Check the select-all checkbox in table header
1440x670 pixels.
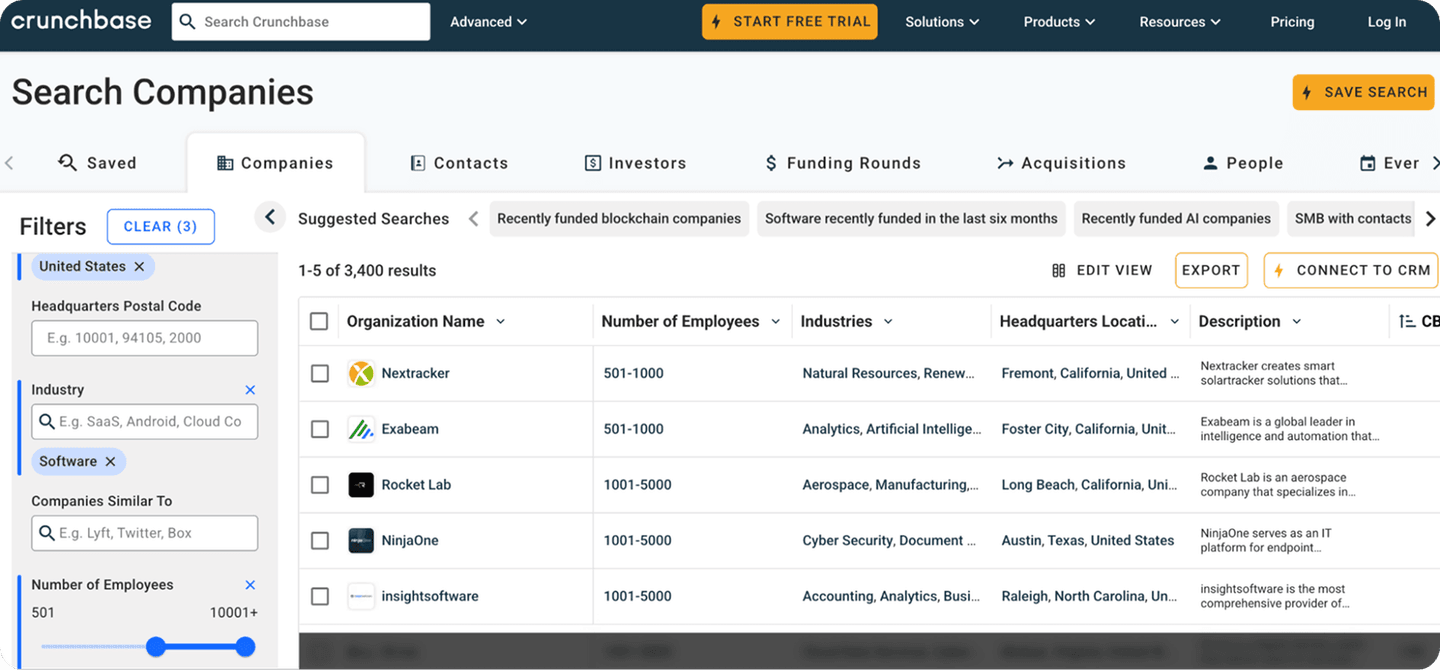click(x=319, y=322)
